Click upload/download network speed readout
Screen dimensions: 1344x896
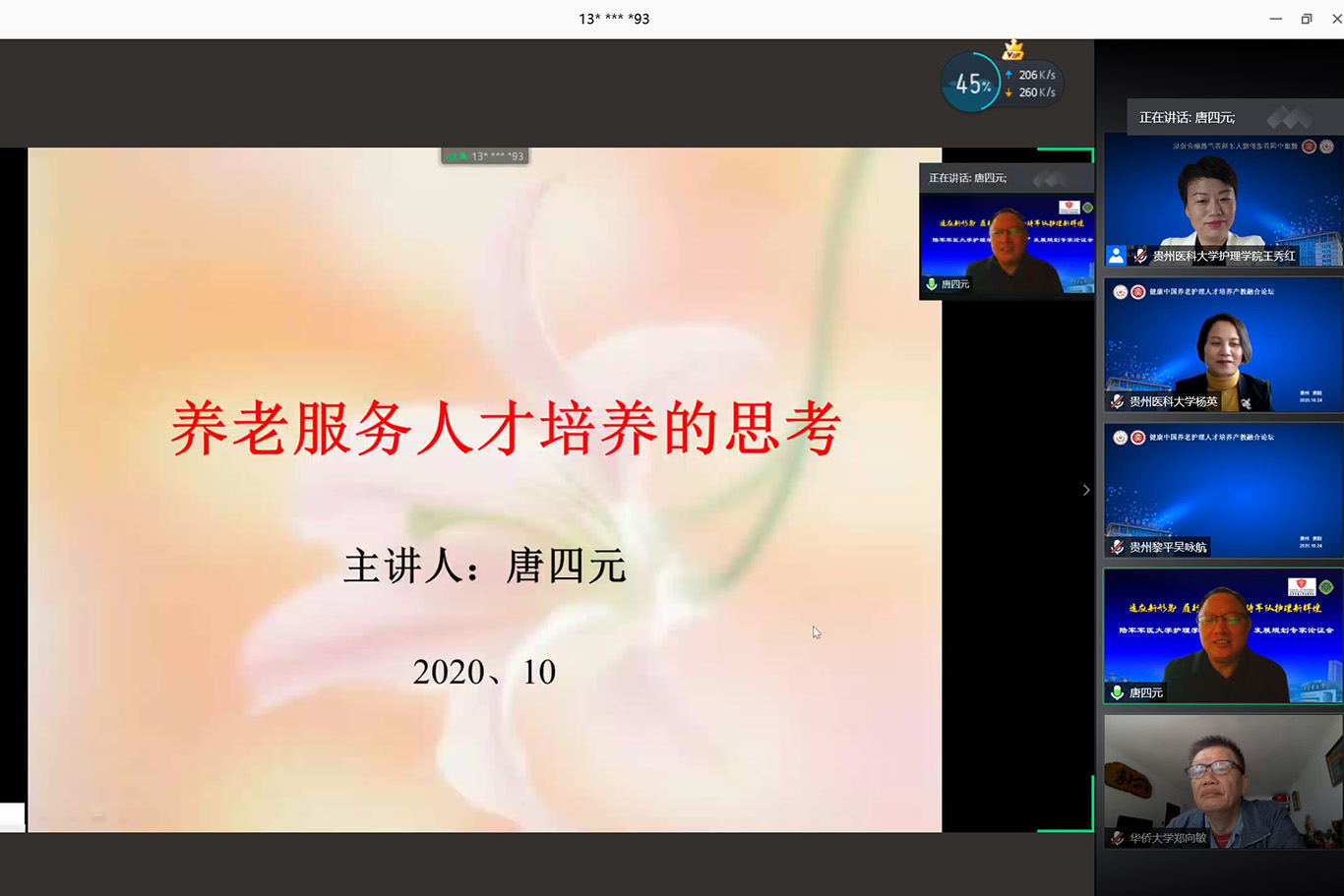[1033, 84]
